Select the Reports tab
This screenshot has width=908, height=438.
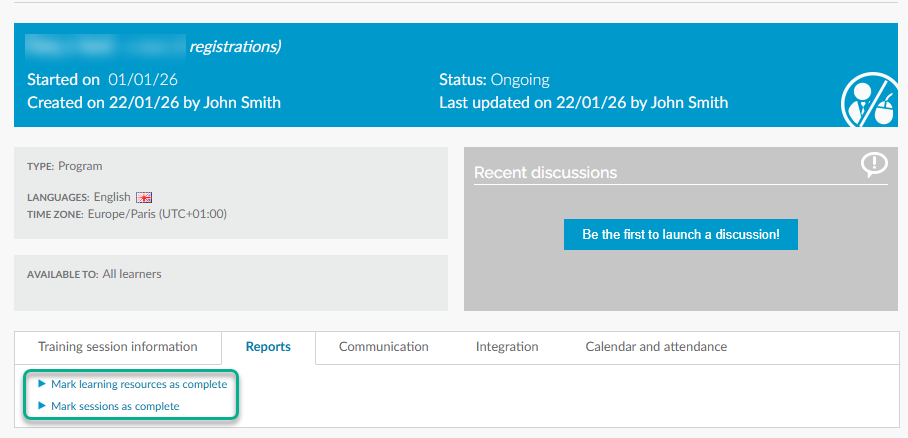tap(268, 347)
